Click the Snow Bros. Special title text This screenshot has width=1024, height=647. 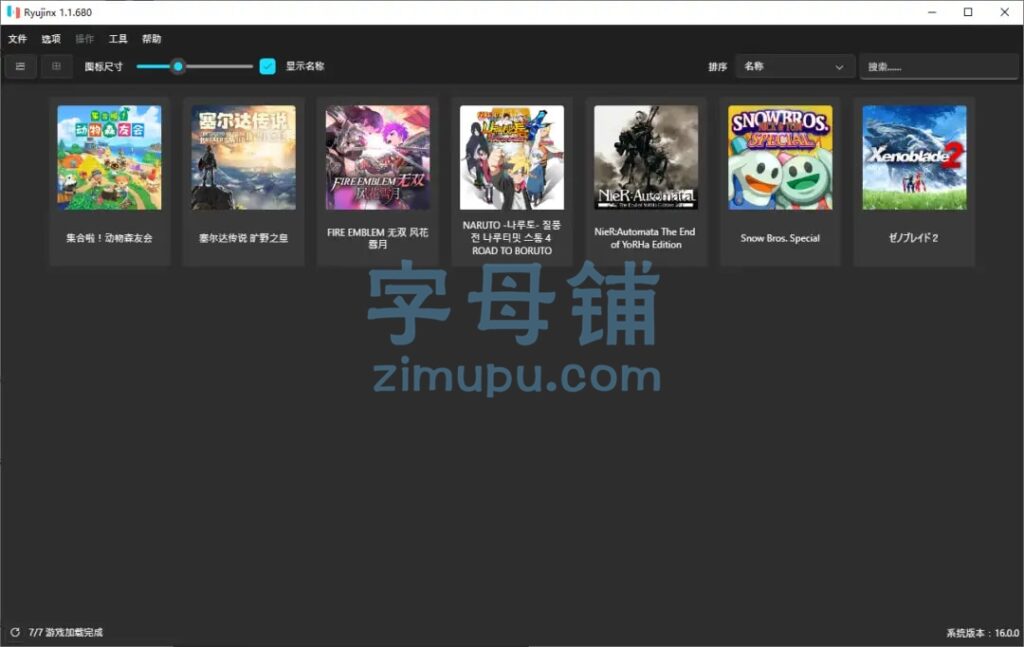click(x=780, y=238)
